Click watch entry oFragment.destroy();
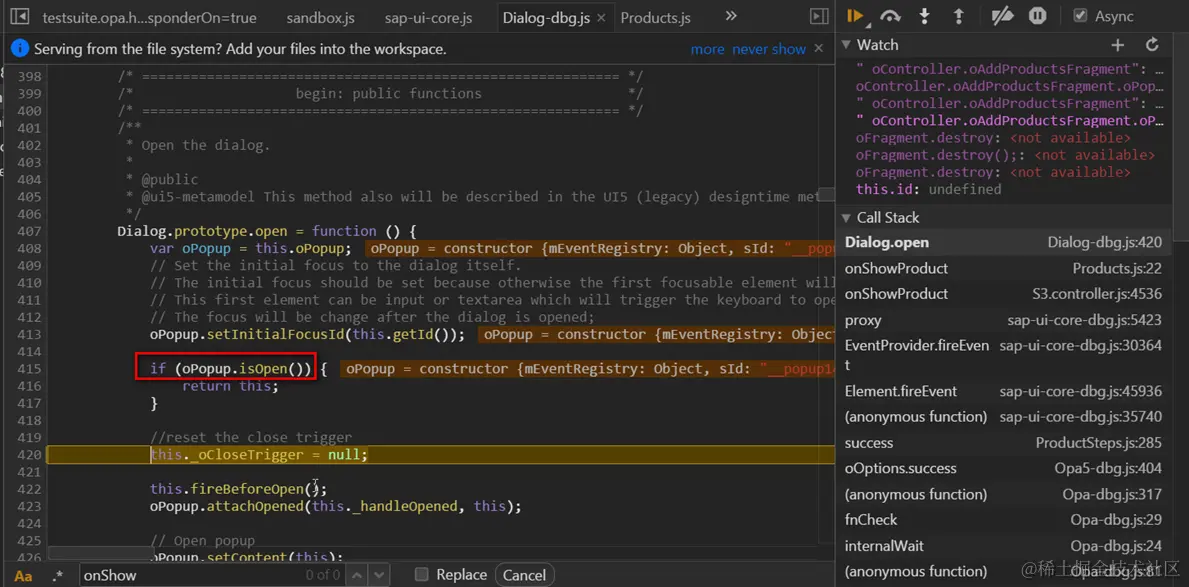This screenshot has height=587, width=1189. click(1005, 155)
